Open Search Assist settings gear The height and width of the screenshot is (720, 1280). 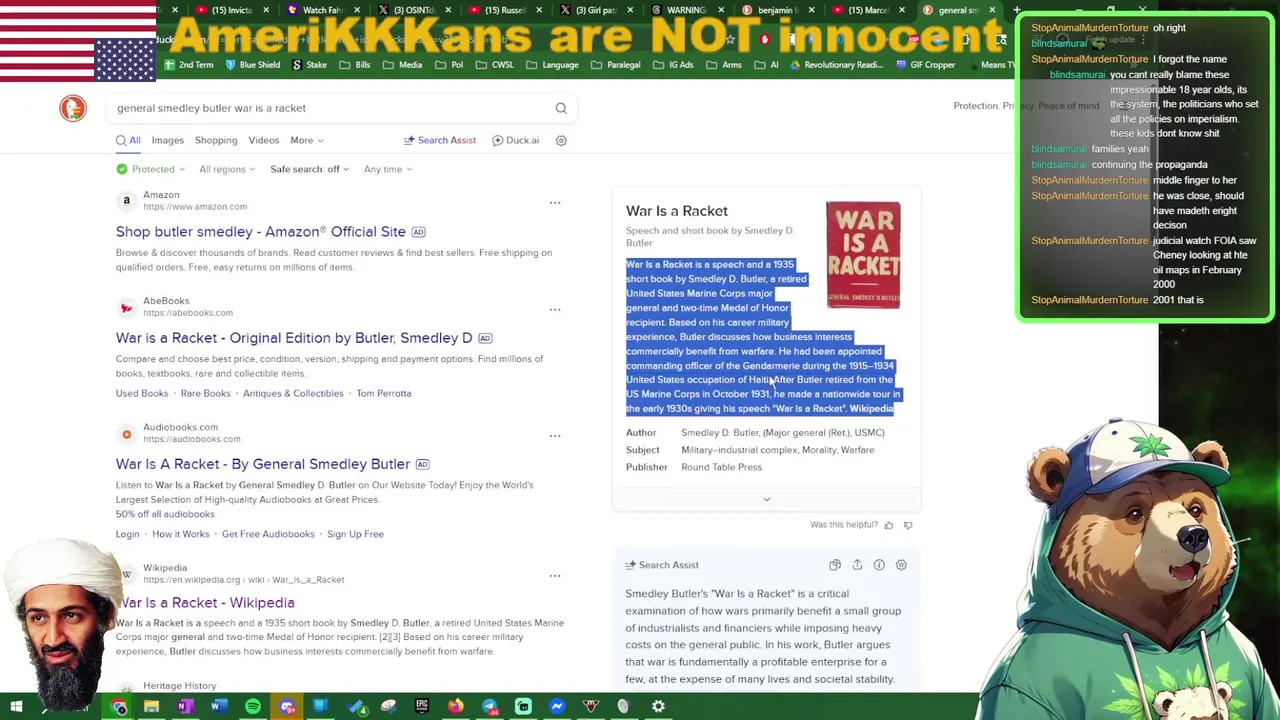tap(901, 565)
